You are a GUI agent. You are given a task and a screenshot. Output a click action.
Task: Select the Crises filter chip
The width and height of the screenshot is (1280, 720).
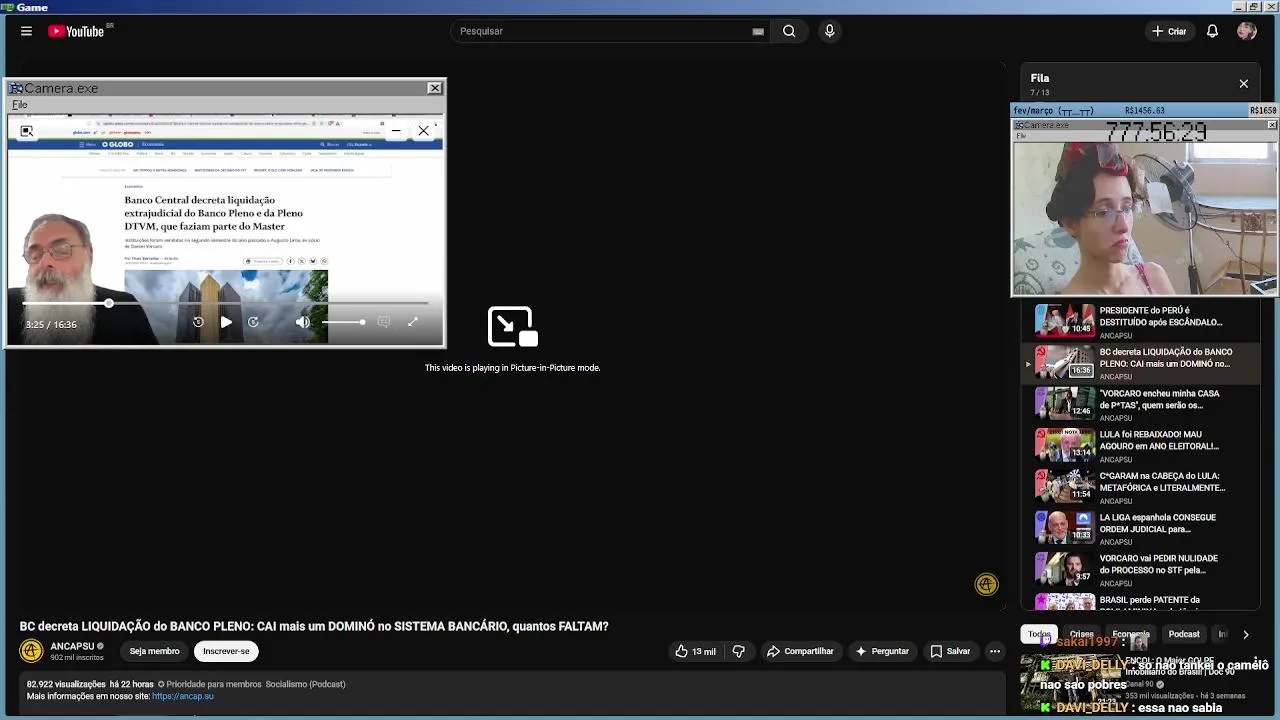point(1081,634)
